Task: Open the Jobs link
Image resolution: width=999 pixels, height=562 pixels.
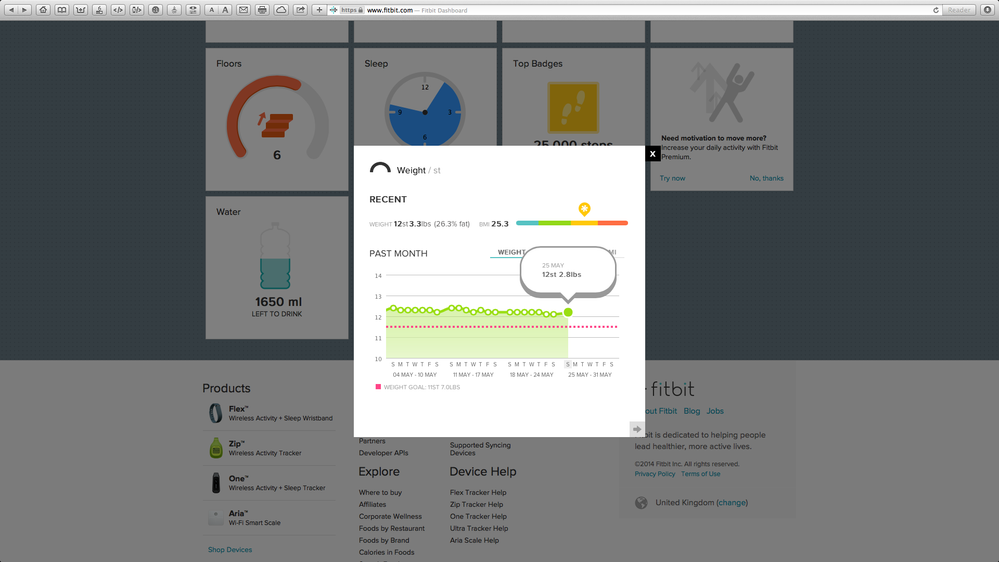Action: click(715, 411)
